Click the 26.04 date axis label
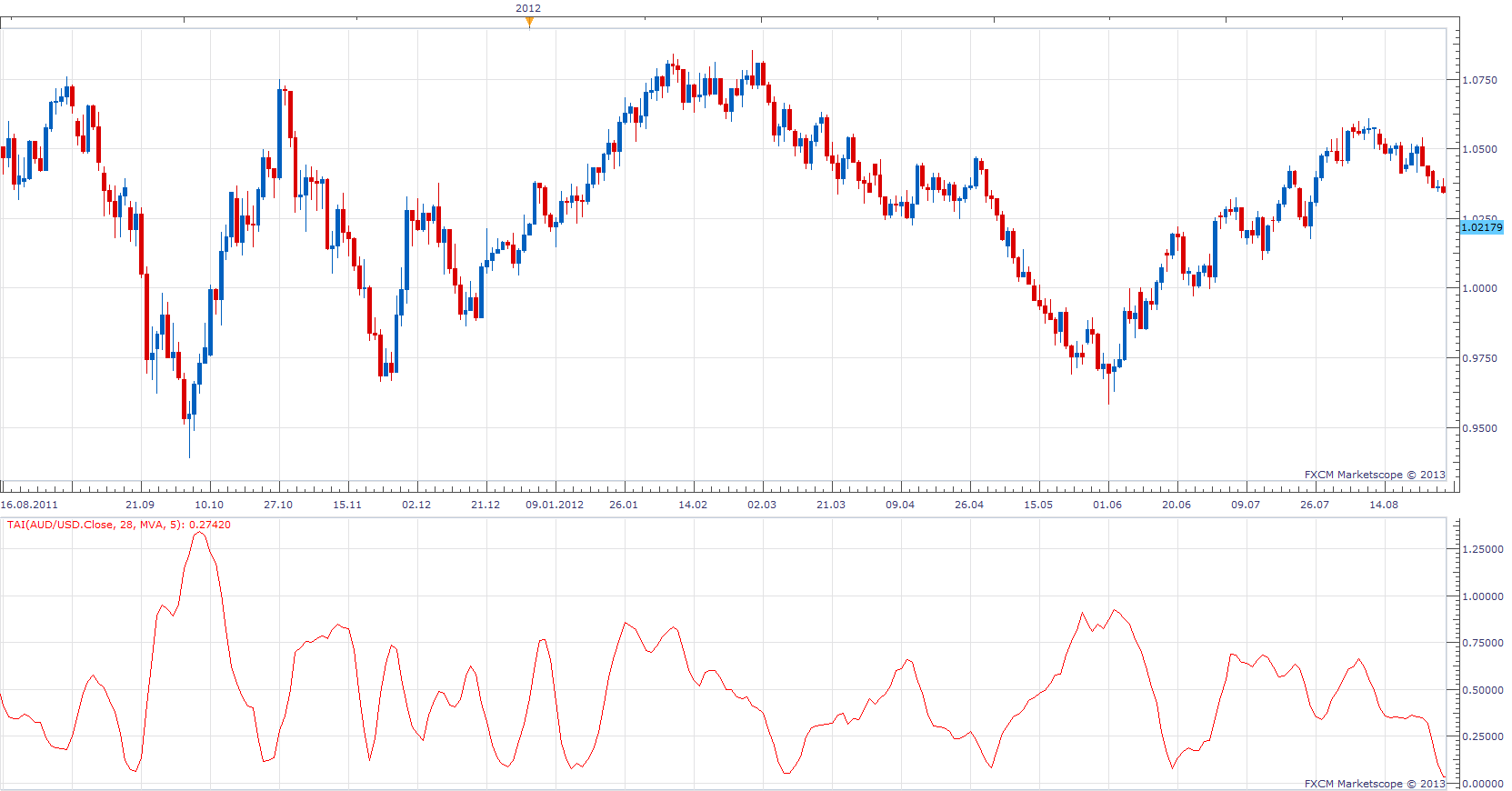This screenshot has width=1512, height=791. (969, 505)
